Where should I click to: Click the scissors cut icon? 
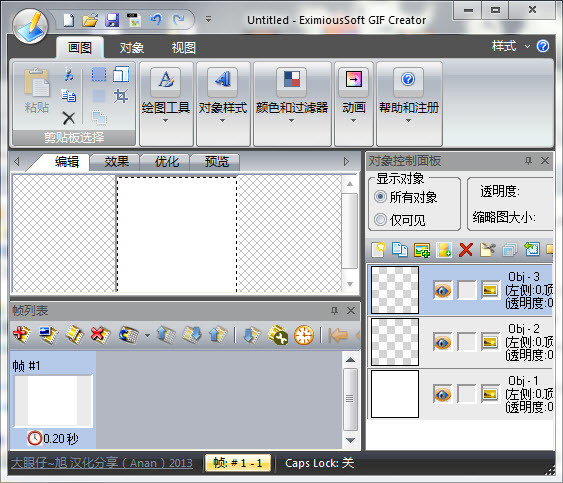click(69, 75)
